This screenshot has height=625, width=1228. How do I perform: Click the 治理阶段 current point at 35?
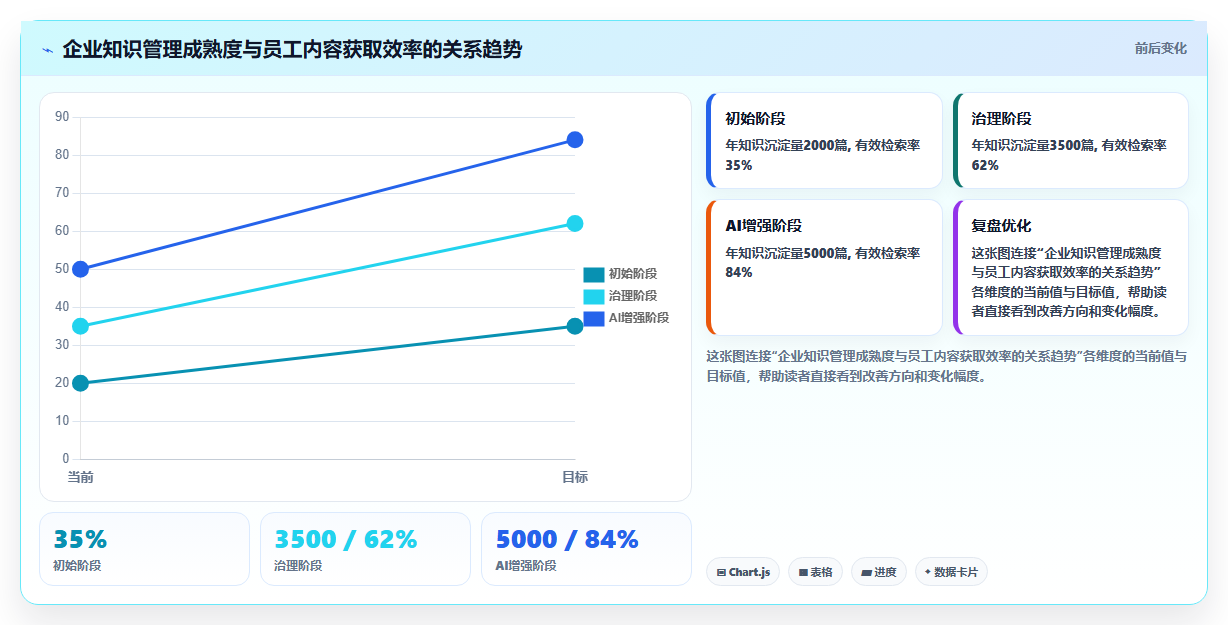[x=81, y=326]
